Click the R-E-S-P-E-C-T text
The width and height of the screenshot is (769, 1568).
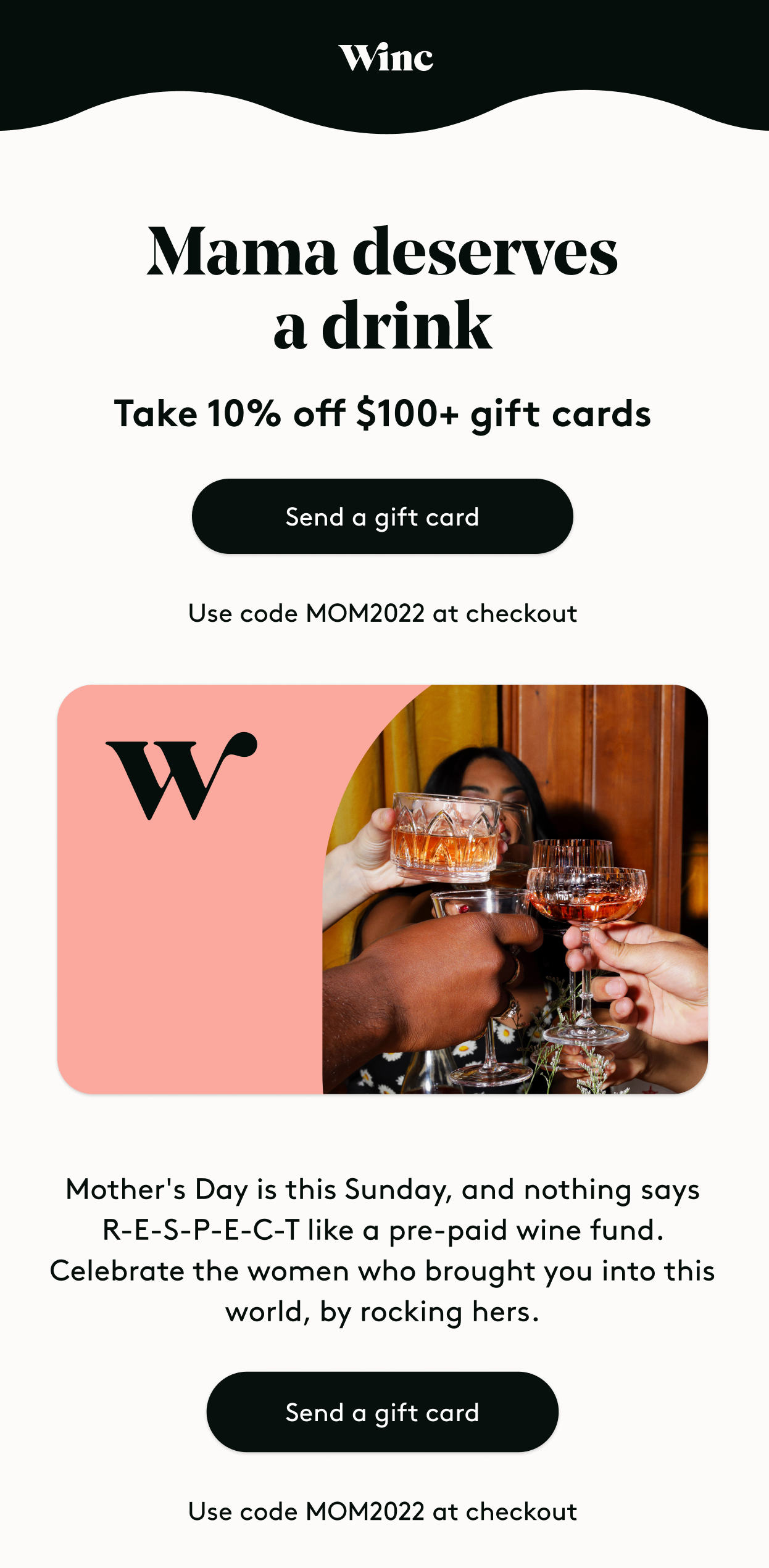click(201, 1230)
